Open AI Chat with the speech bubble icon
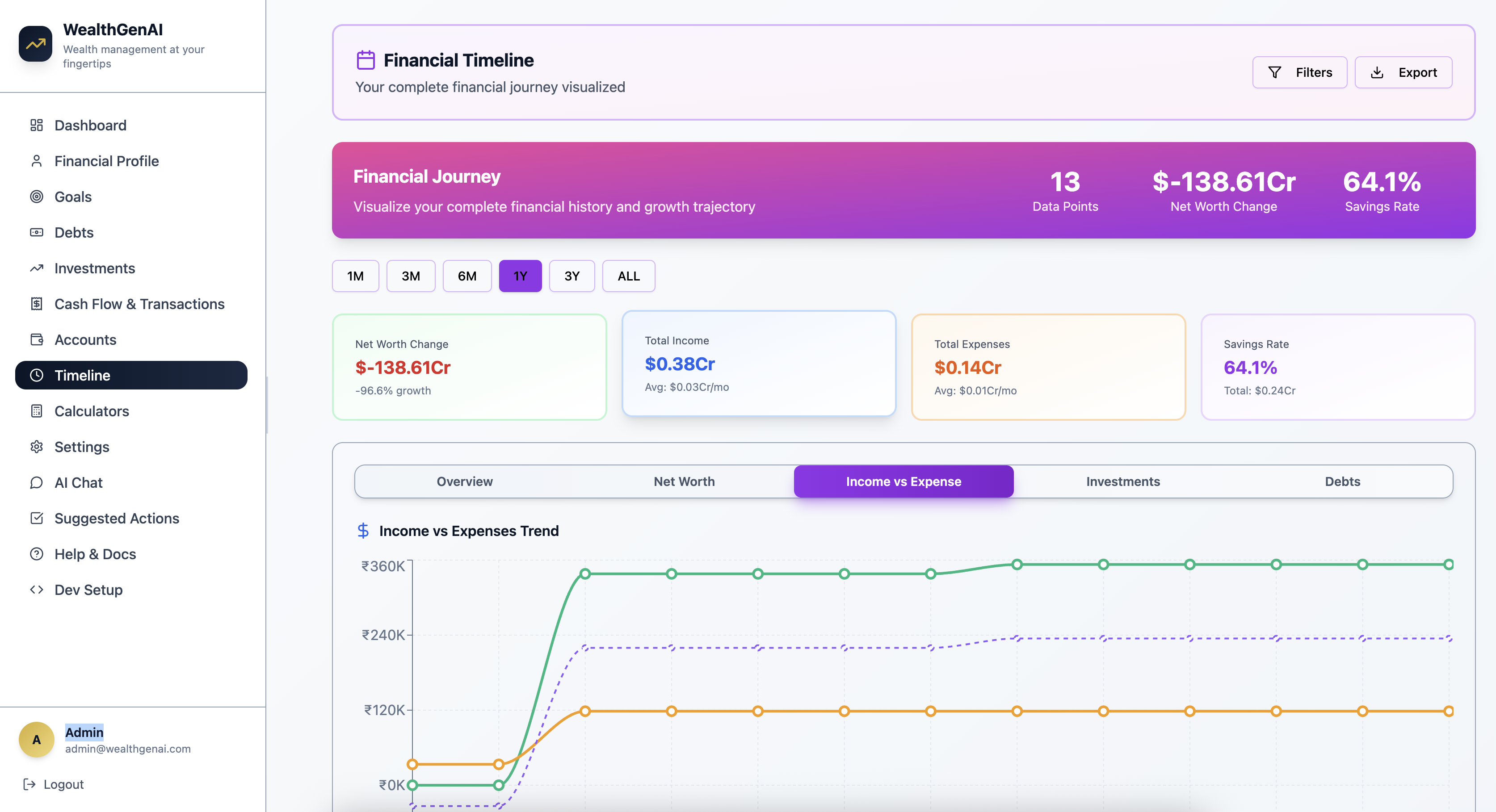The height and width of the screenshot is (812, 1496). (37, 482)
